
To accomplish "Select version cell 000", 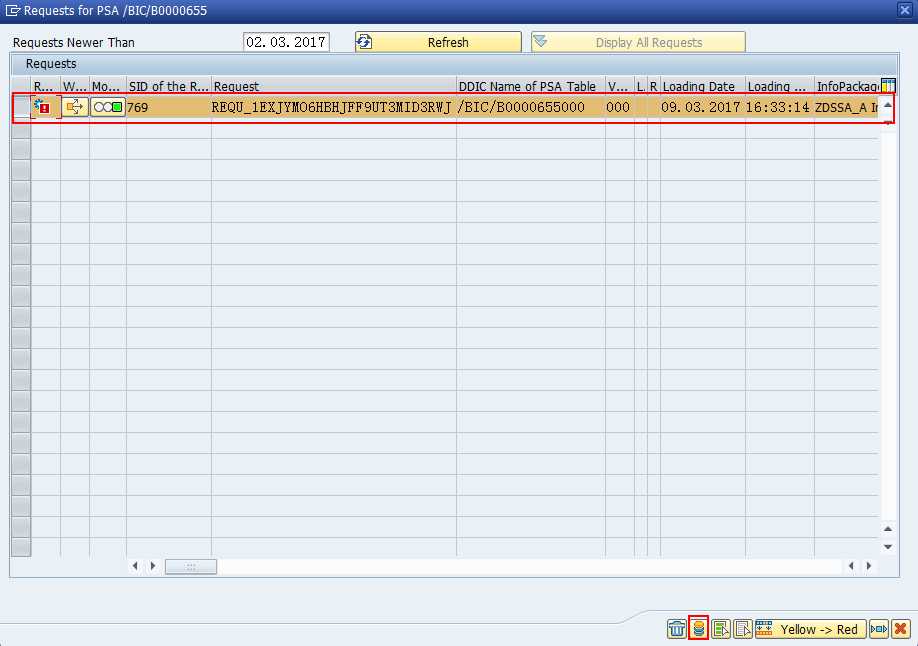I will pyautogui.click(x=618, y=107).
